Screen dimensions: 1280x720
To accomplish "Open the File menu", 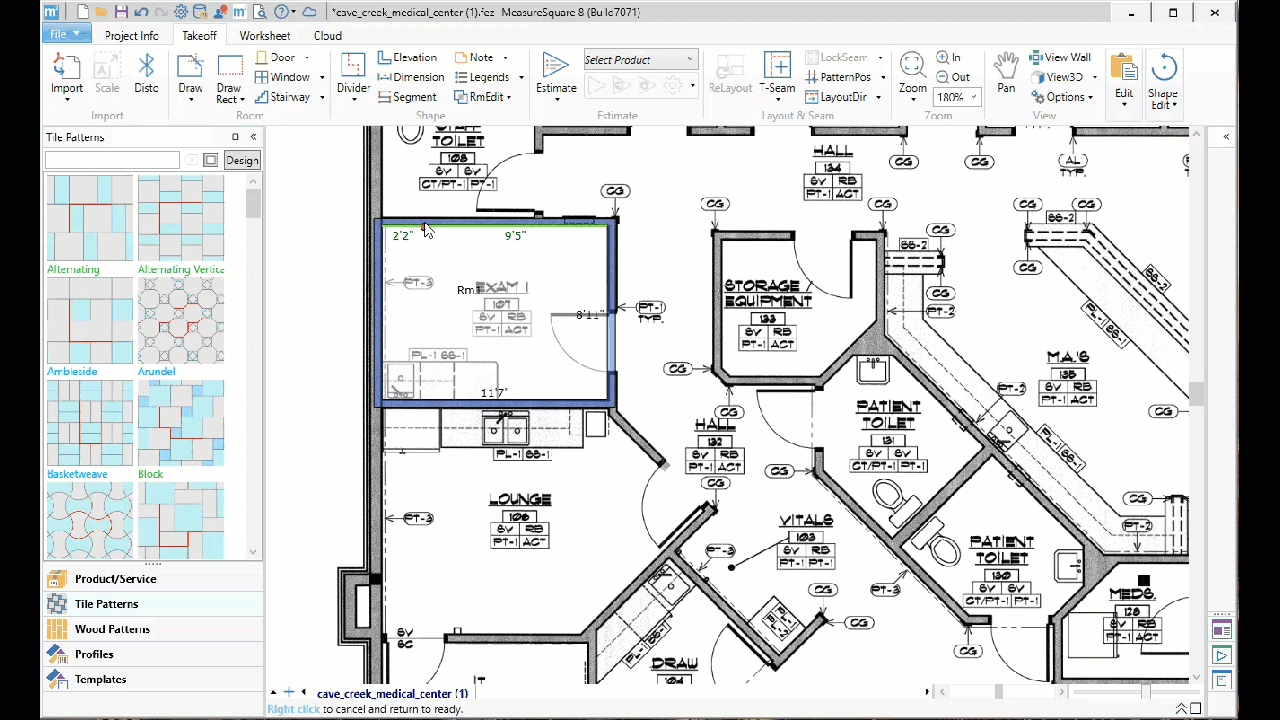I will click(67, 34).
